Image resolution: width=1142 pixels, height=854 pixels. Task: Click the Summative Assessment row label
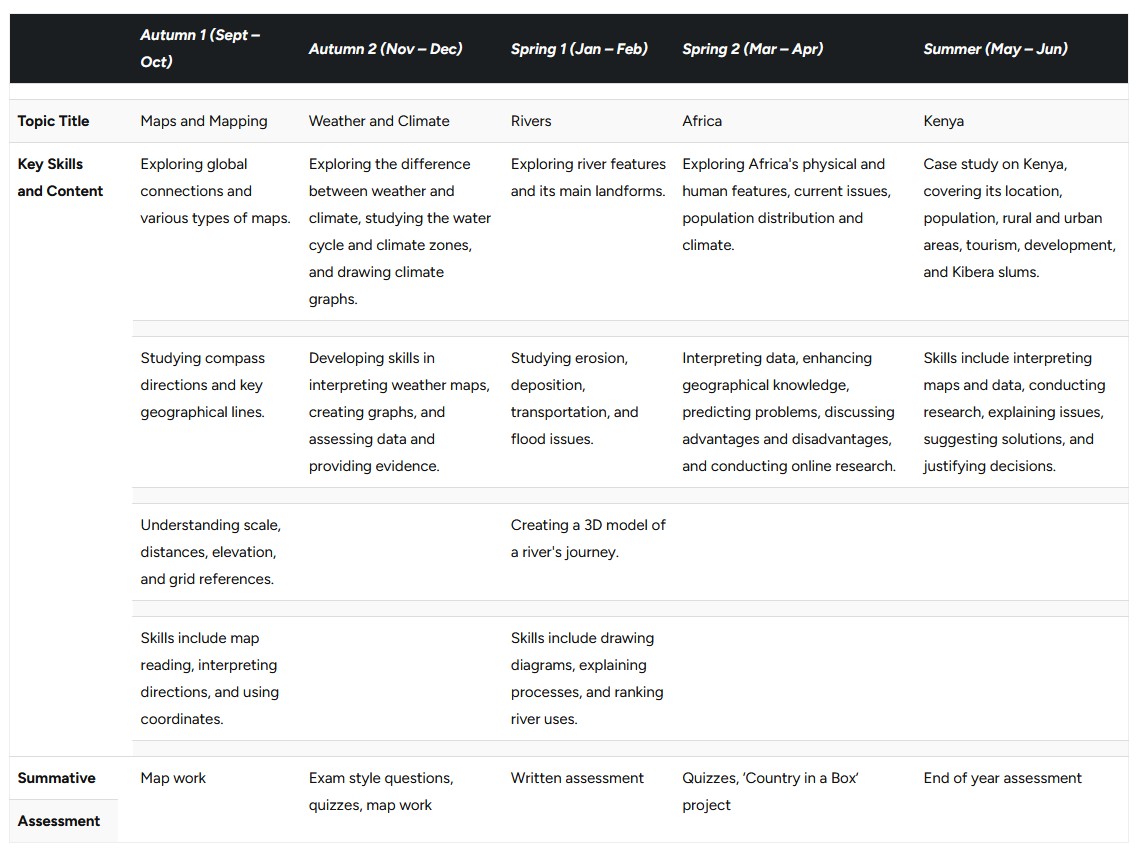pyautogui.click(x=58, y=799)
